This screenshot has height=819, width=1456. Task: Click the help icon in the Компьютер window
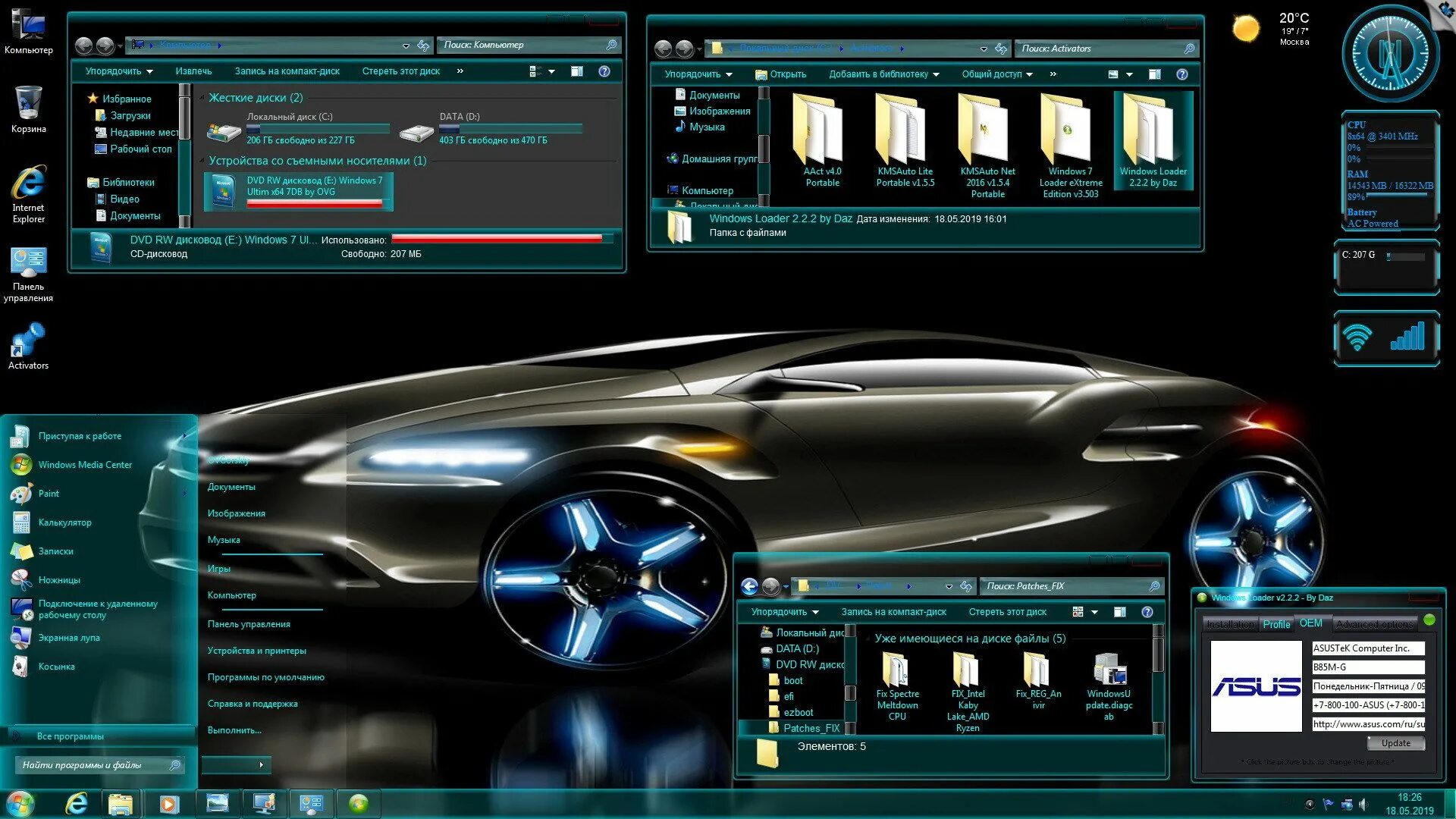point(604,71)
